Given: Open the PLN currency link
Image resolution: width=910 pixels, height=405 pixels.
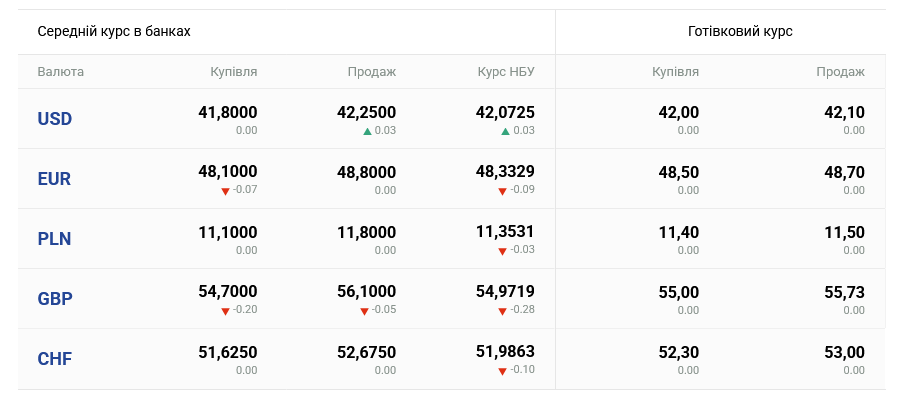Looking at the screenshot, I should point(54,239).
